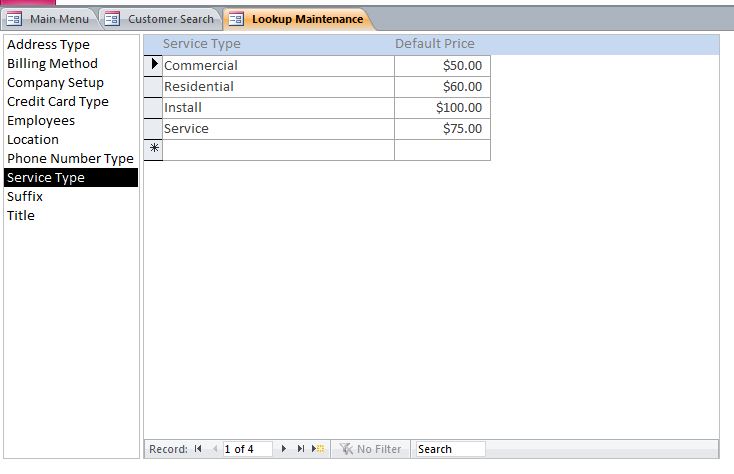734x474 pixels.
Task: Select the Lookup Maintenance tab
Action: (298, 19)
